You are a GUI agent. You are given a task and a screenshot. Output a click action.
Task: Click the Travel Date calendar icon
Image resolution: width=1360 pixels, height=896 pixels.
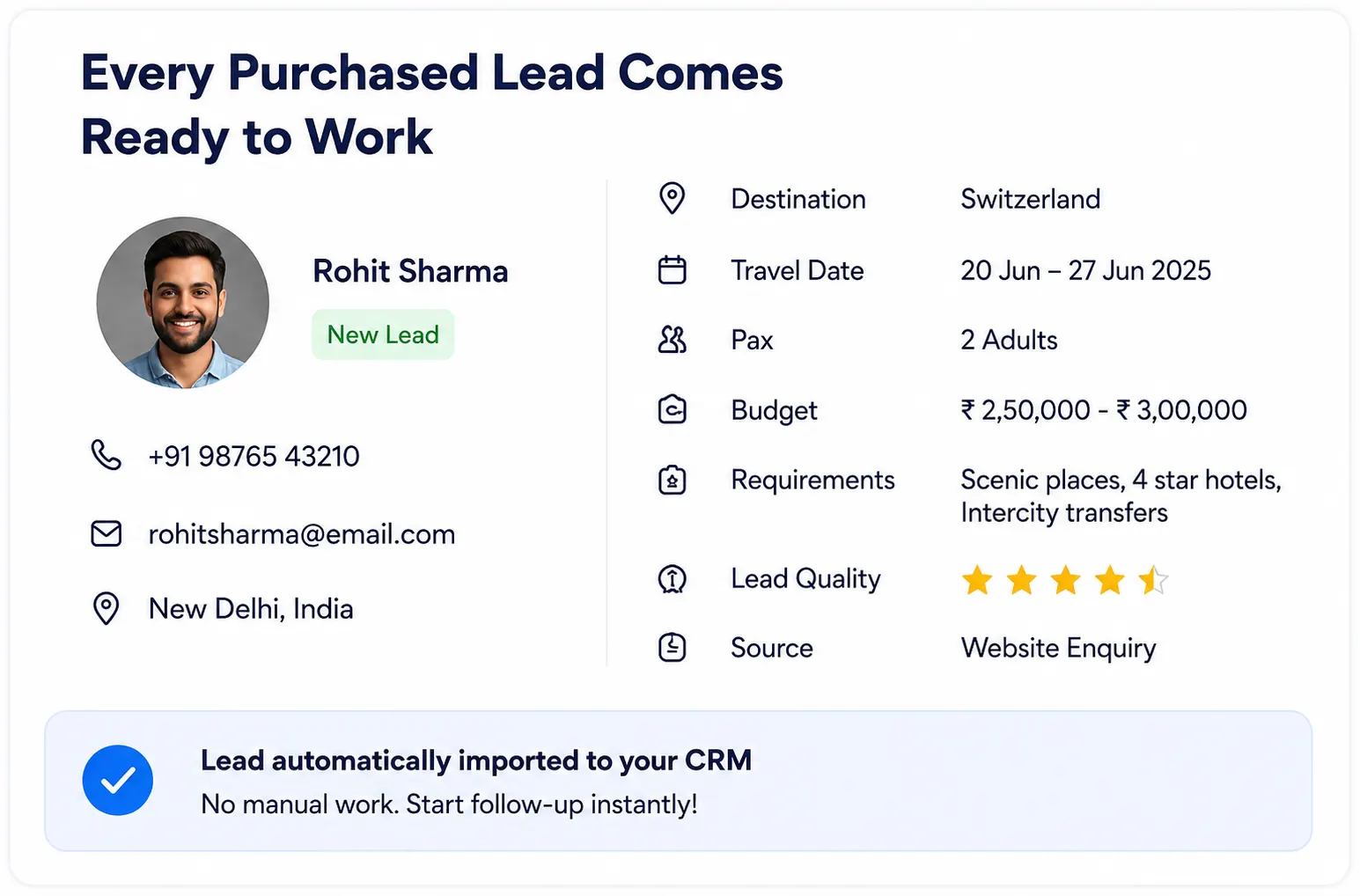pos(673,269)
